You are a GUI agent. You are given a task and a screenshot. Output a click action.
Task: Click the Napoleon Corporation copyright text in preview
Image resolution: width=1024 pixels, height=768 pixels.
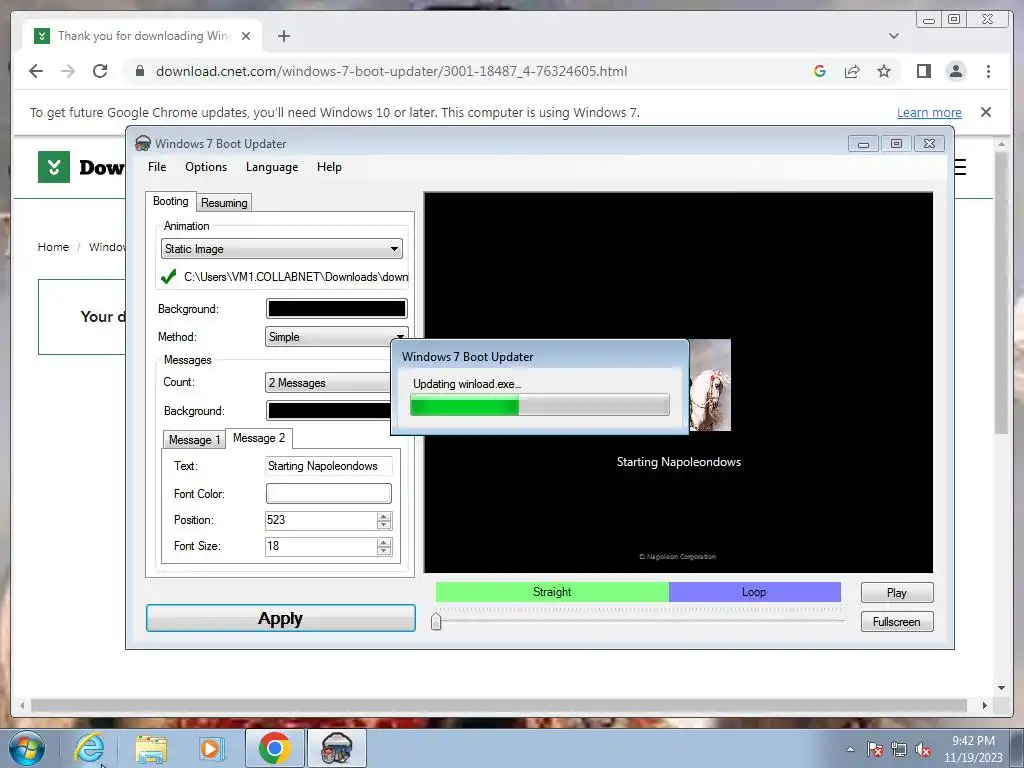coord(677,556)
